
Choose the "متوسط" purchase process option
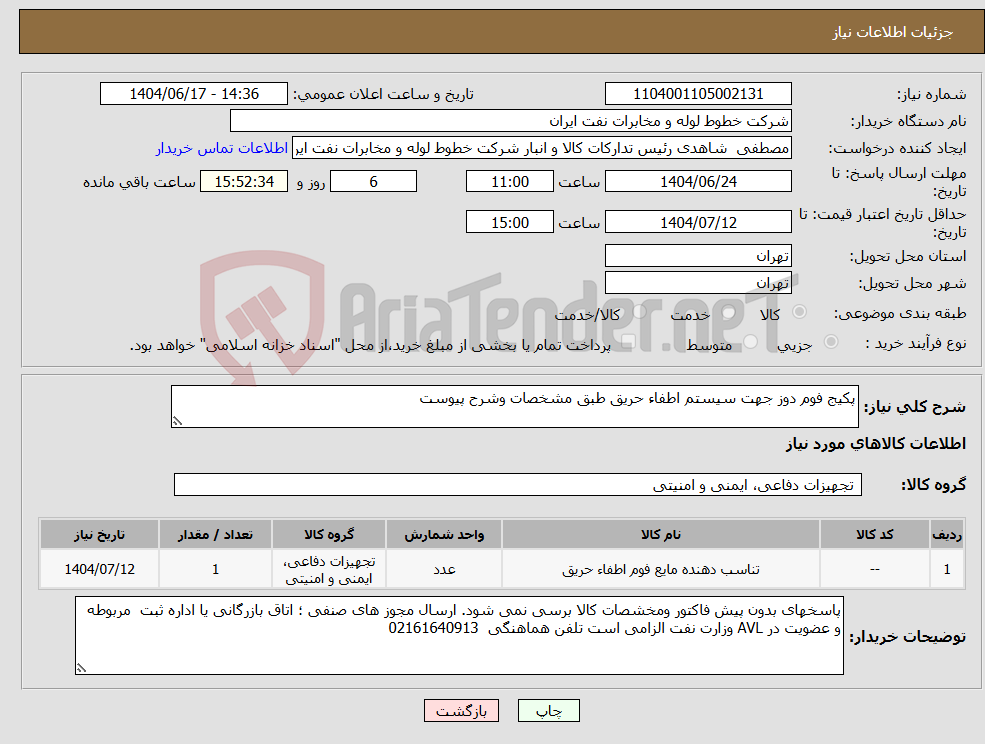pos(751,343)
